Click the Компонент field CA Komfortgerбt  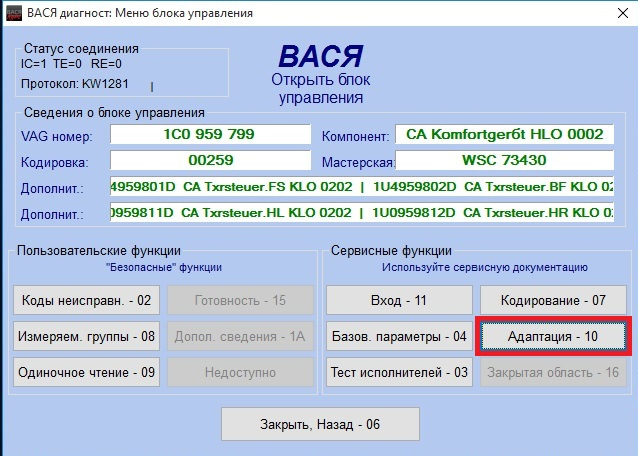[505, 134]
